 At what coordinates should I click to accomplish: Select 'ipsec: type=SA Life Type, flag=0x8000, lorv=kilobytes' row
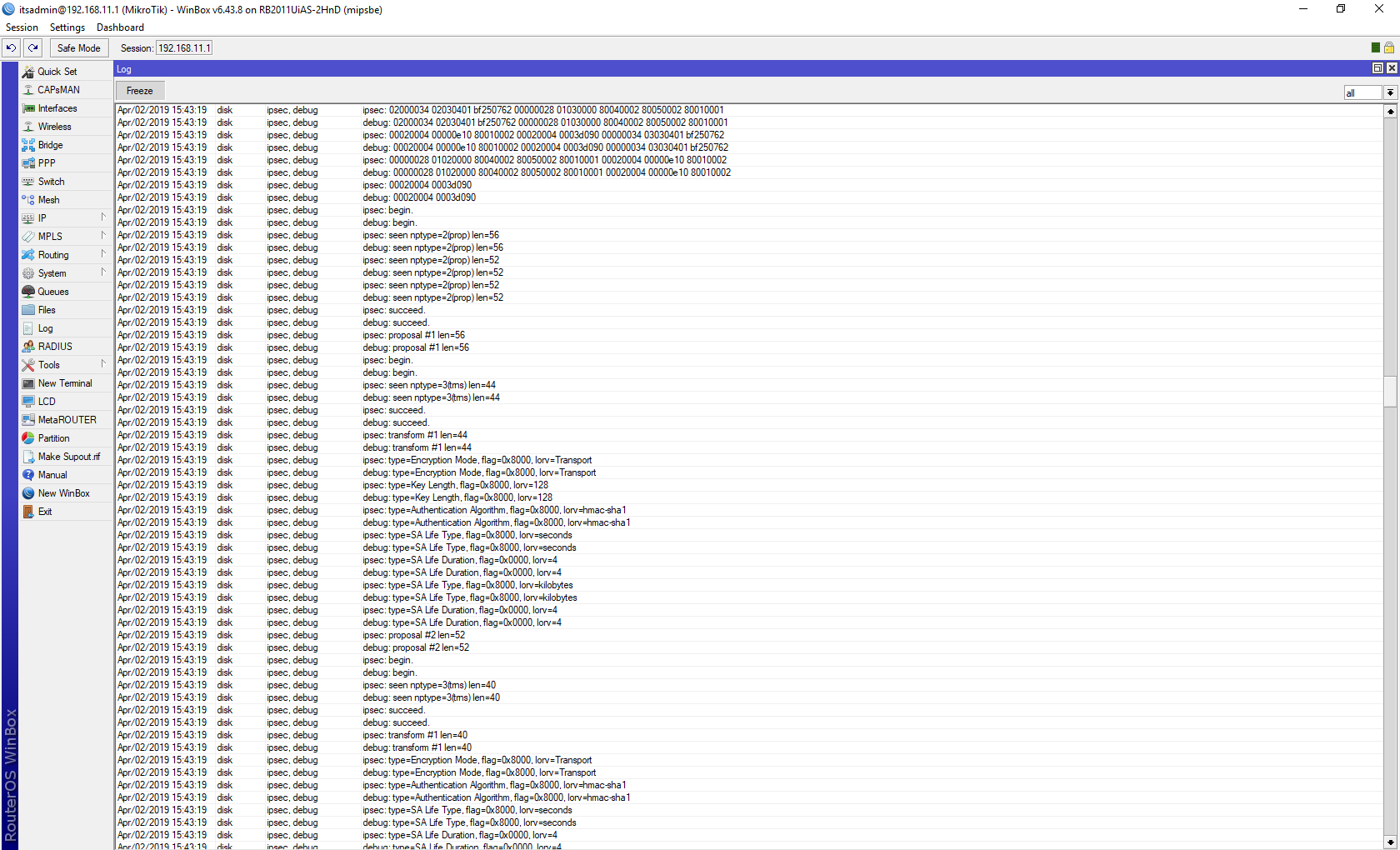pos(748,585)
